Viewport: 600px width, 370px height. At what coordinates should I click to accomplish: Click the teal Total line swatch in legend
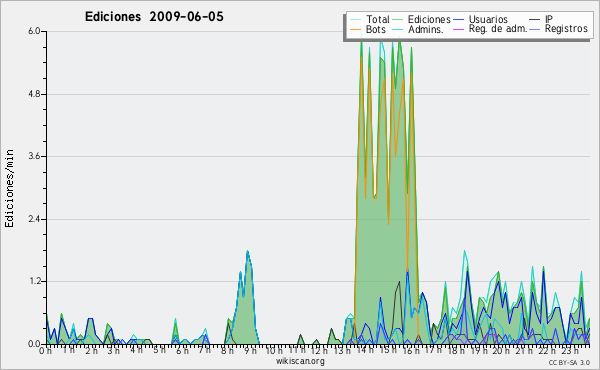356,20
